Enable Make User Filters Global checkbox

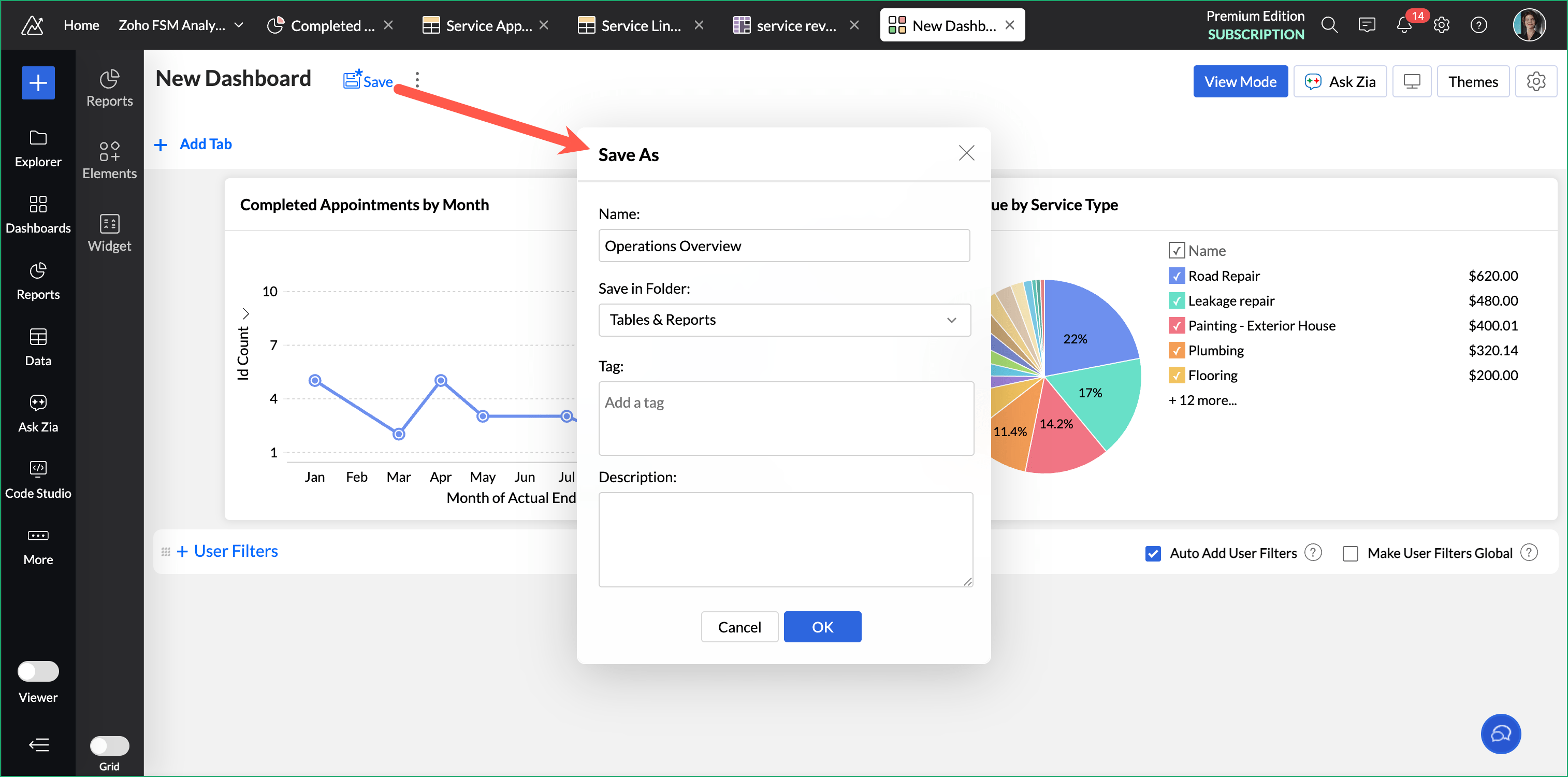pyautogui.click(x=1350, y=554)
